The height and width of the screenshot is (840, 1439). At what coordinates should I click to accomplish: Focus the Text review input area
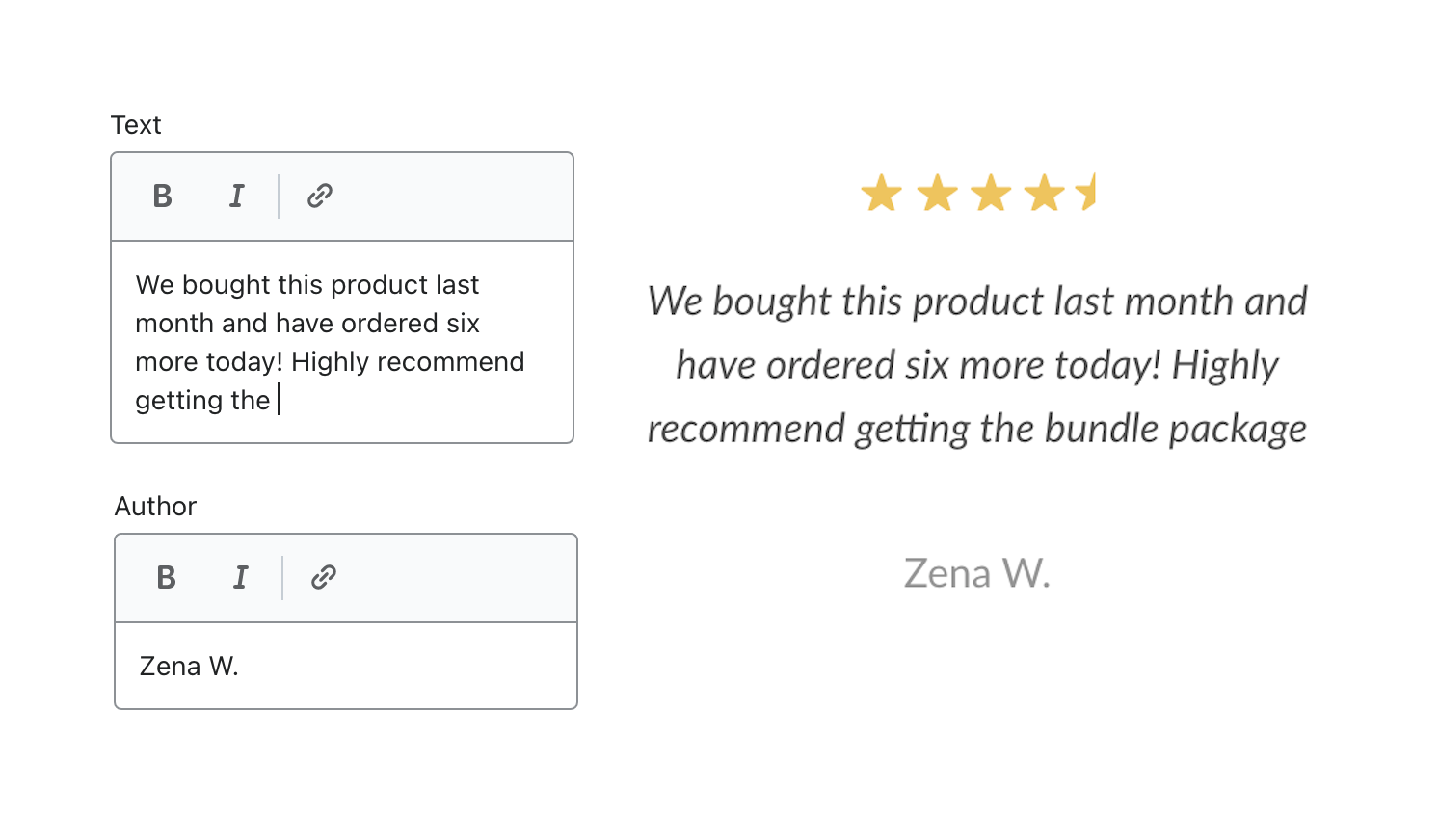click(x=342, y=342)
